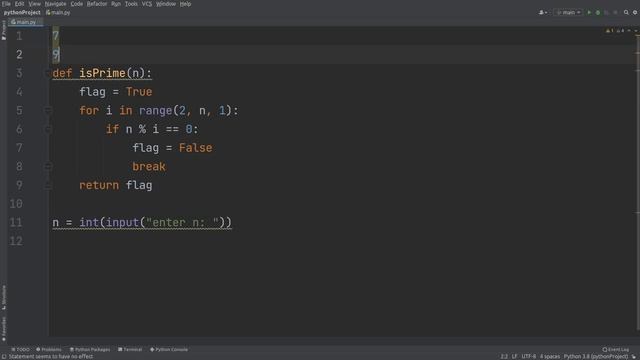Click the "enter n: " string literal

click(182, 222)
